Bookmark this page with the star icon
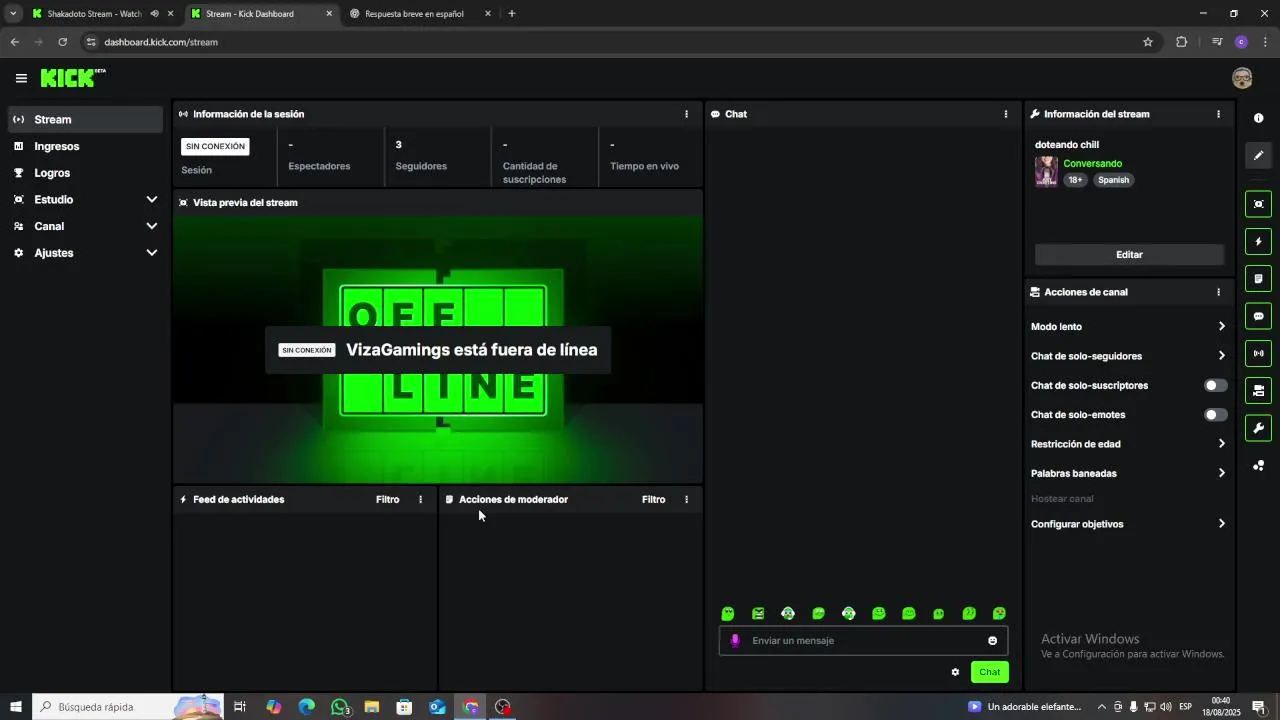 coord(1148,42)
